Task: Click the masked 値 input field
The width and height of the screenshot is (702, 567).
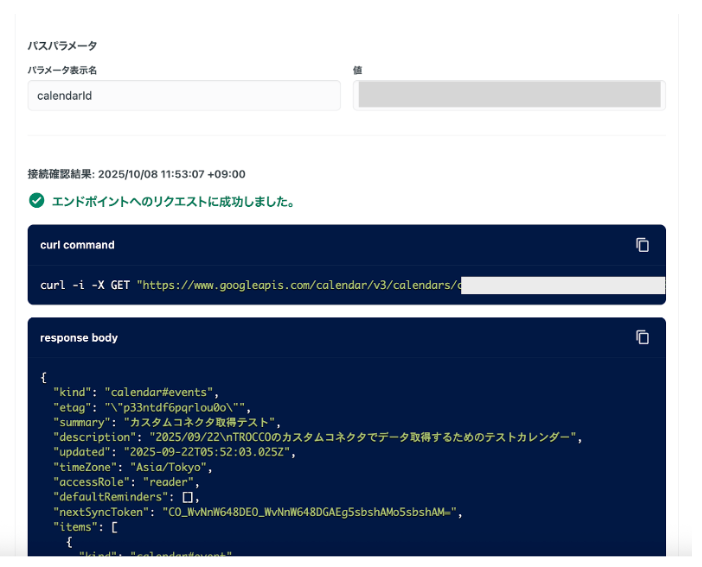Action: [509, 95]
